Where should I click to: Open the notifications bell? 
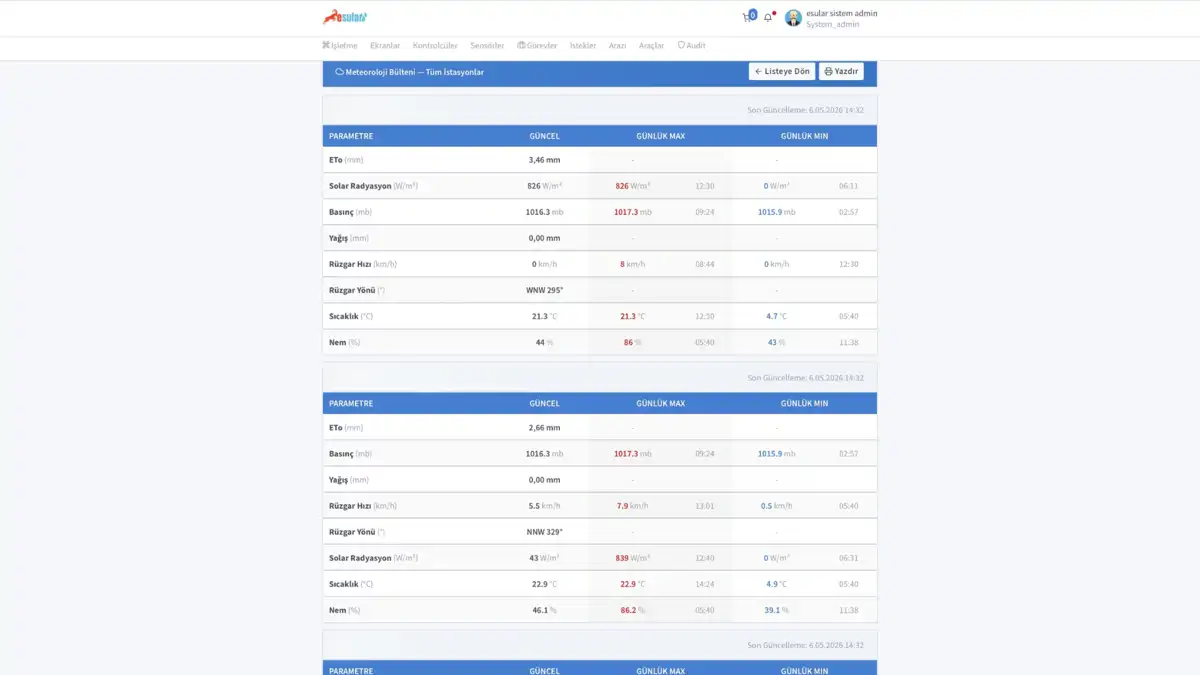[768, 17]
